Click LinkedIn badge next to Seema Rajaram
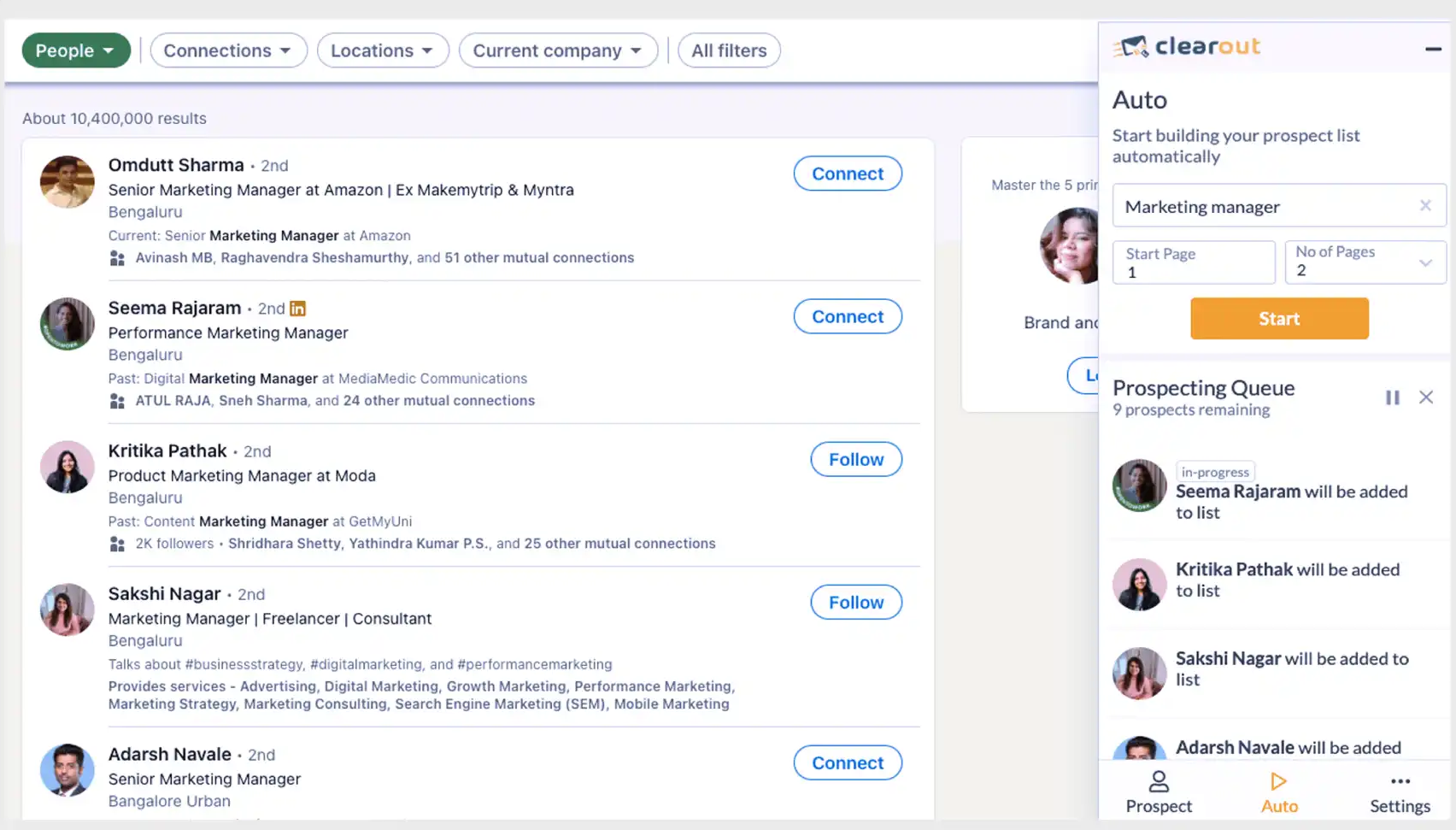1456x830 pixels. click(297, 309)
